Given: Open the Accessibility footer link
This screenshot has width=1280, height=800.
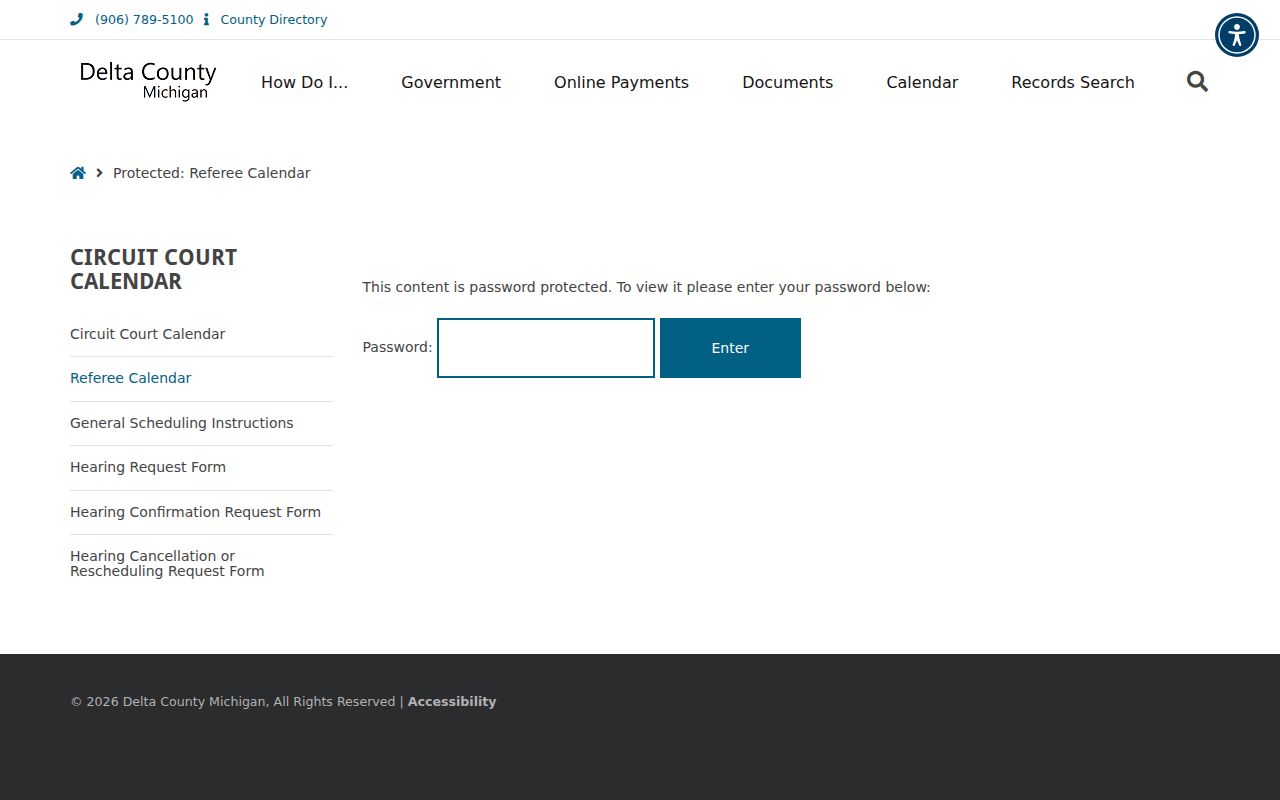Looking at the screenshot, I should pyautogui.click(x=452, y=701).
